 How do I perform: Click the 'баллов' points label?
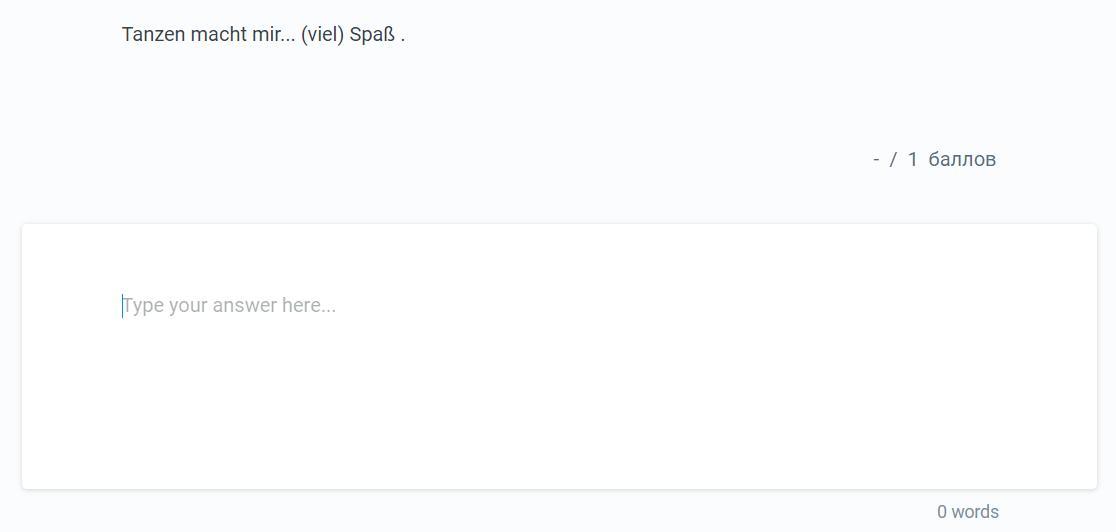(962, 159)
